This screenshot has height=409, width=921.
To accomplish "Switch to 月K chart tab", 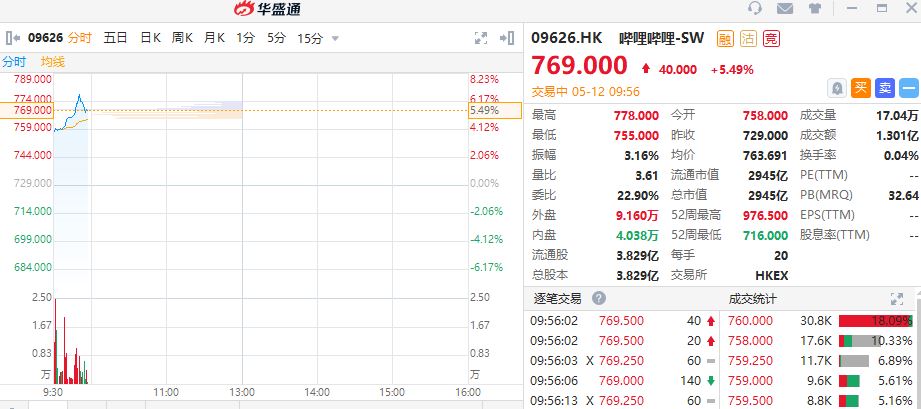I will point(214,38).
